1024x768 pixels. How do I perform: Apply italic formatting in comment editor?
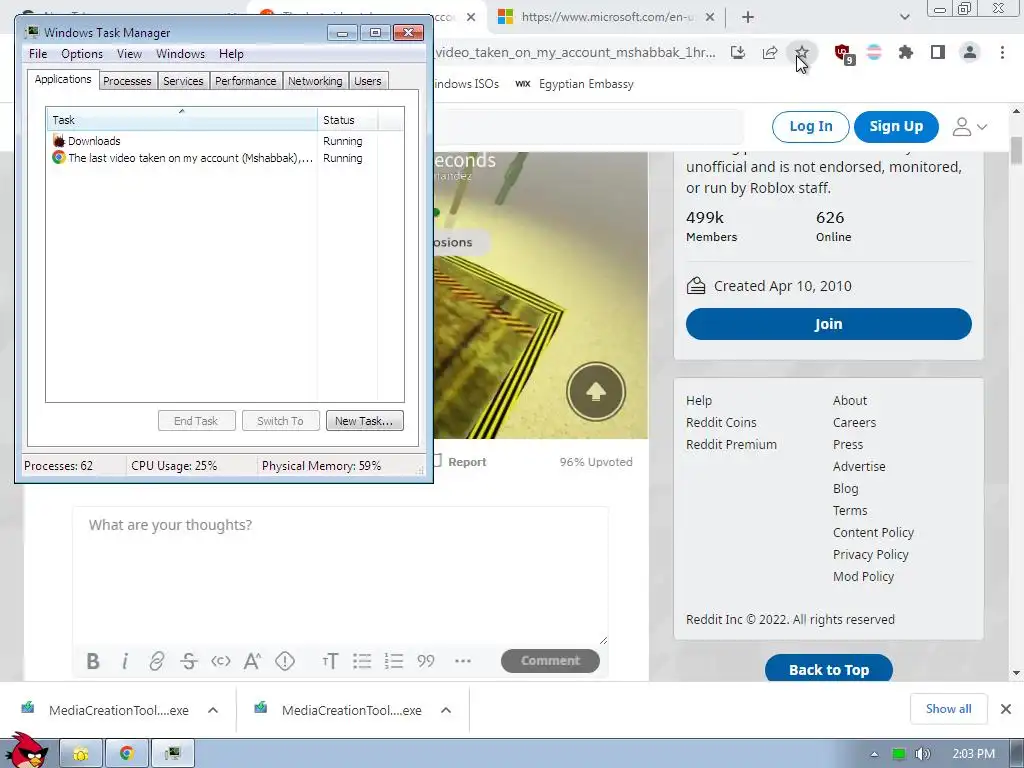[x=125, y=661]
